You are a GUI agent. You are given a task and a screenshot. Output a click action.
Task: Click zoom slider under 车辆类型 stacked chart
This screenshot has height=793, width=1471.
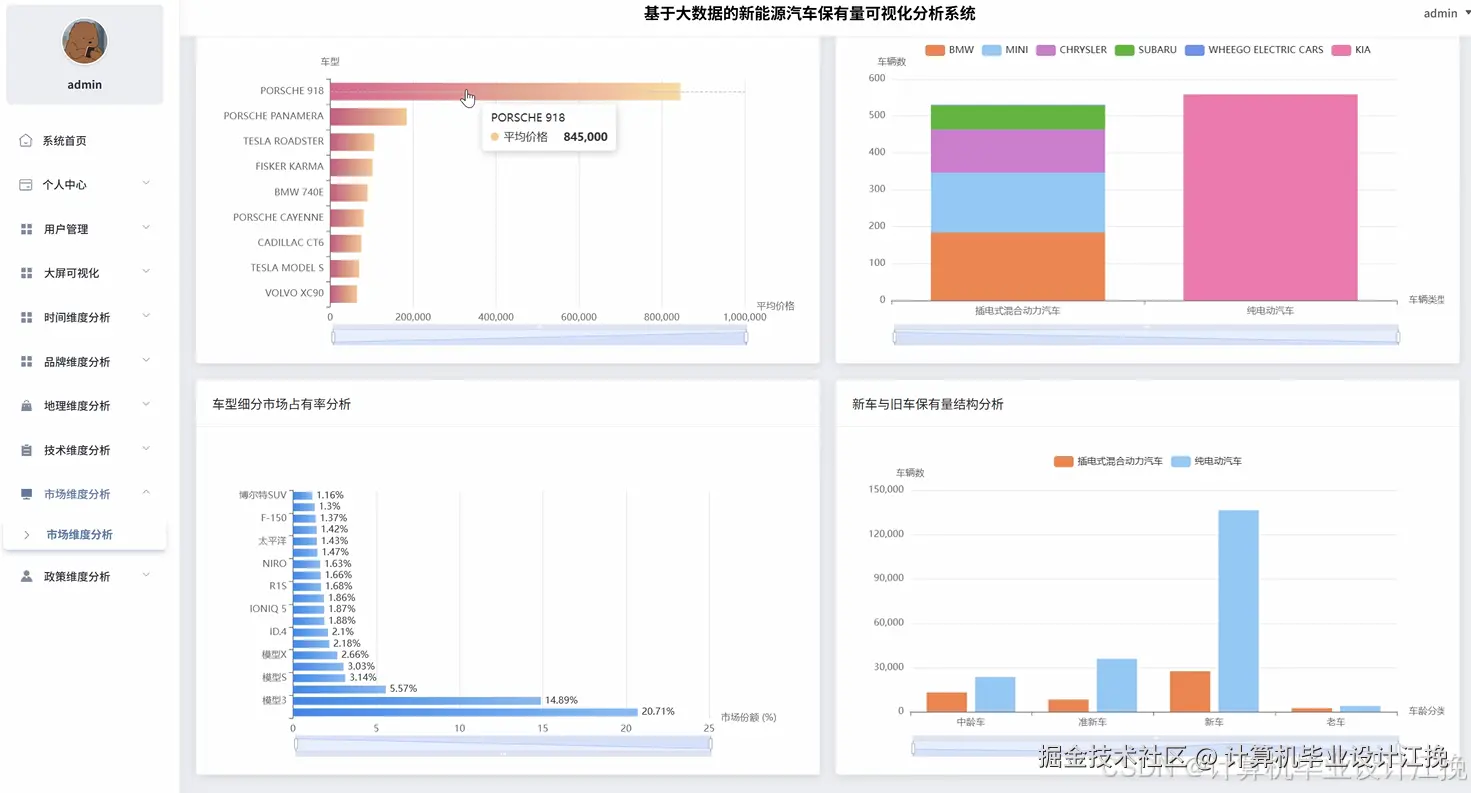[x=1146, y=336]
